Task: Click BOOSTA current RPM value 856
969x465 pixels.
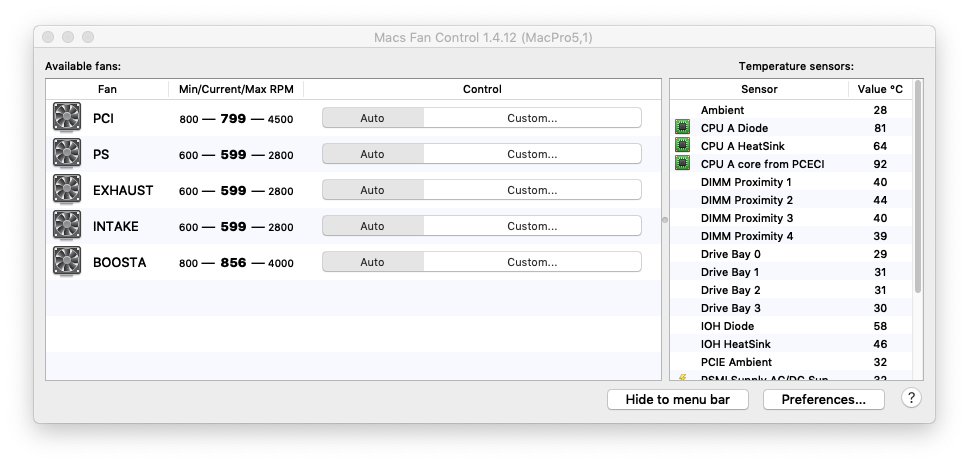Action: (234, 263)
